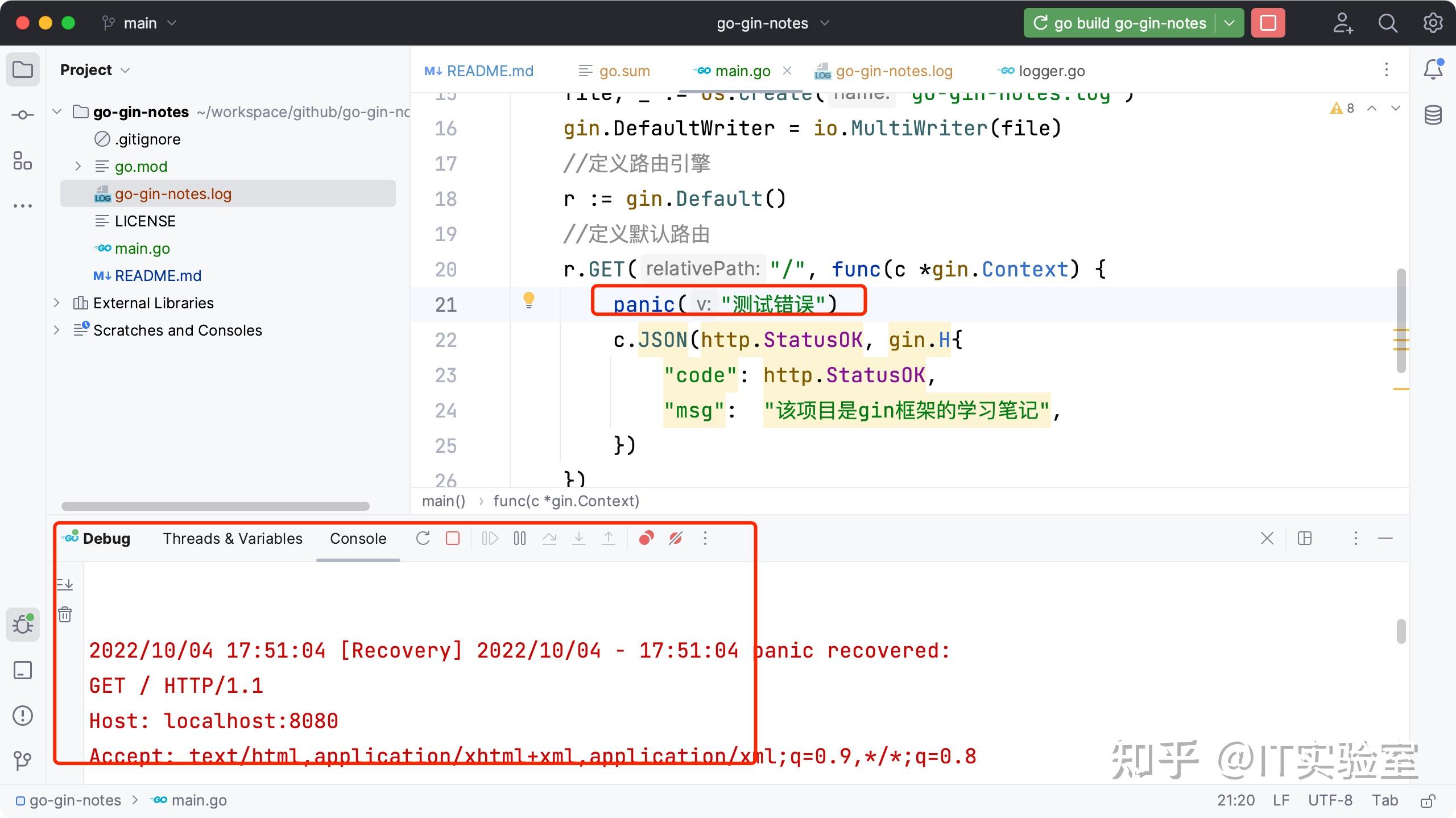
Task: Toggle scroll to end in console
Action: pos(65,584)
